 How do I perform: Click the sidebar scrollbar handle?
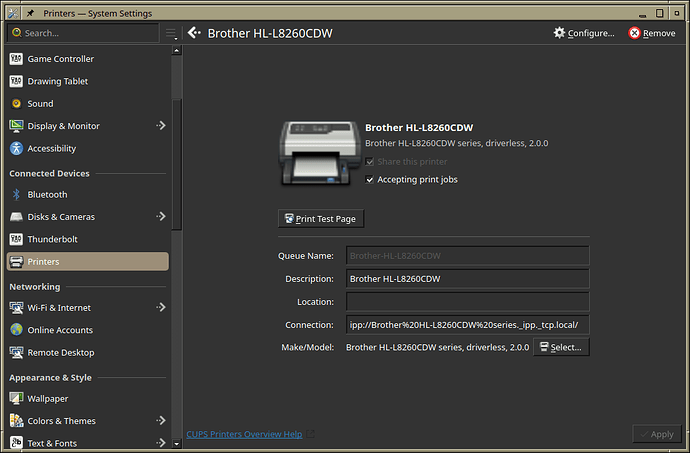coord(176,164)
